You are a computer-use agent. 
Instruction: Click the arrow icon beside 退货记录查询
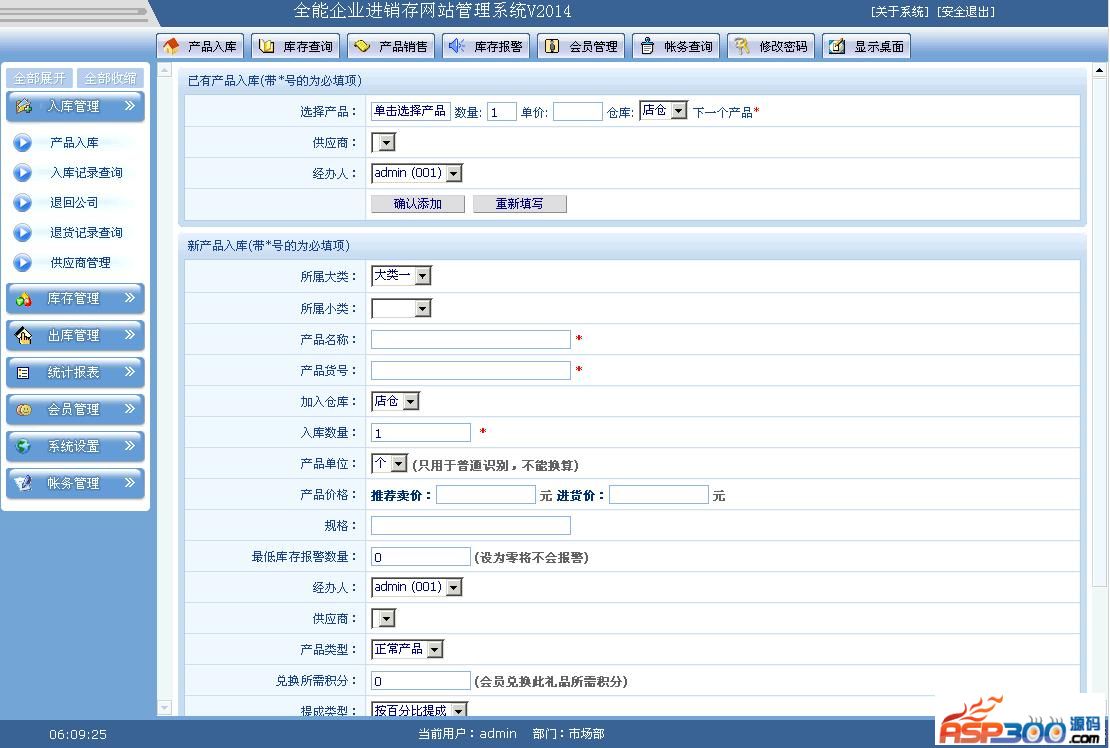[23, 233]
